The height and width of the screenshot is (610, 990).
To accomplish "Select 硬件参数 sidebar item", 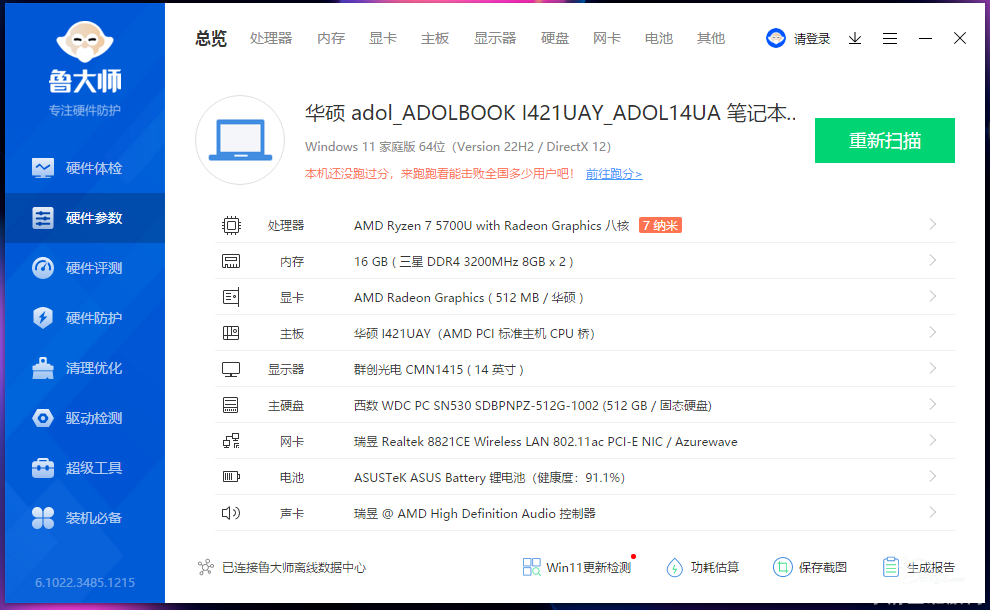I will click(x=85, y=218).
